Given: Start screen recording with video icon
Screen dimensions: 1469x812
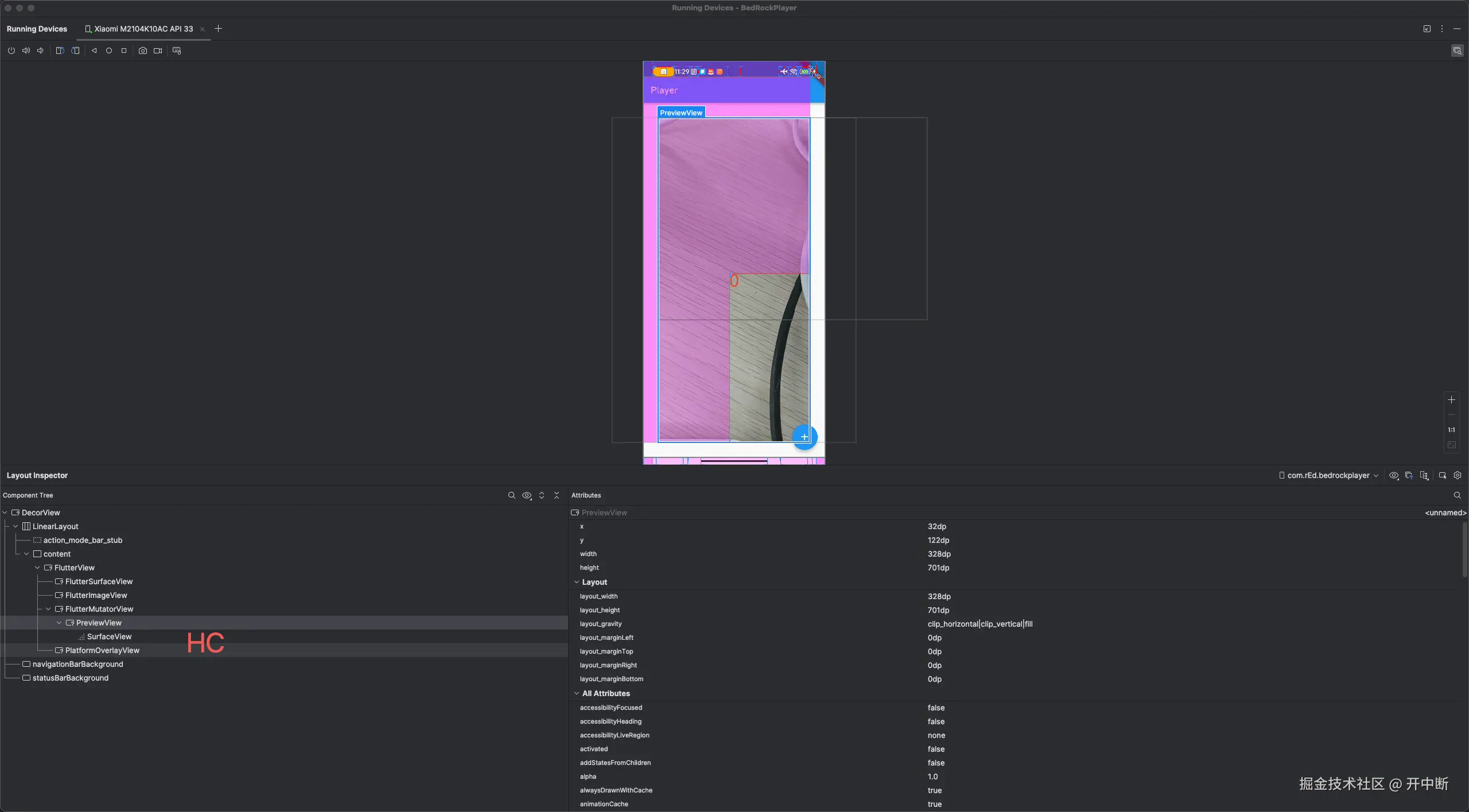Looking at the screenshot, I should tap(158, 50).
